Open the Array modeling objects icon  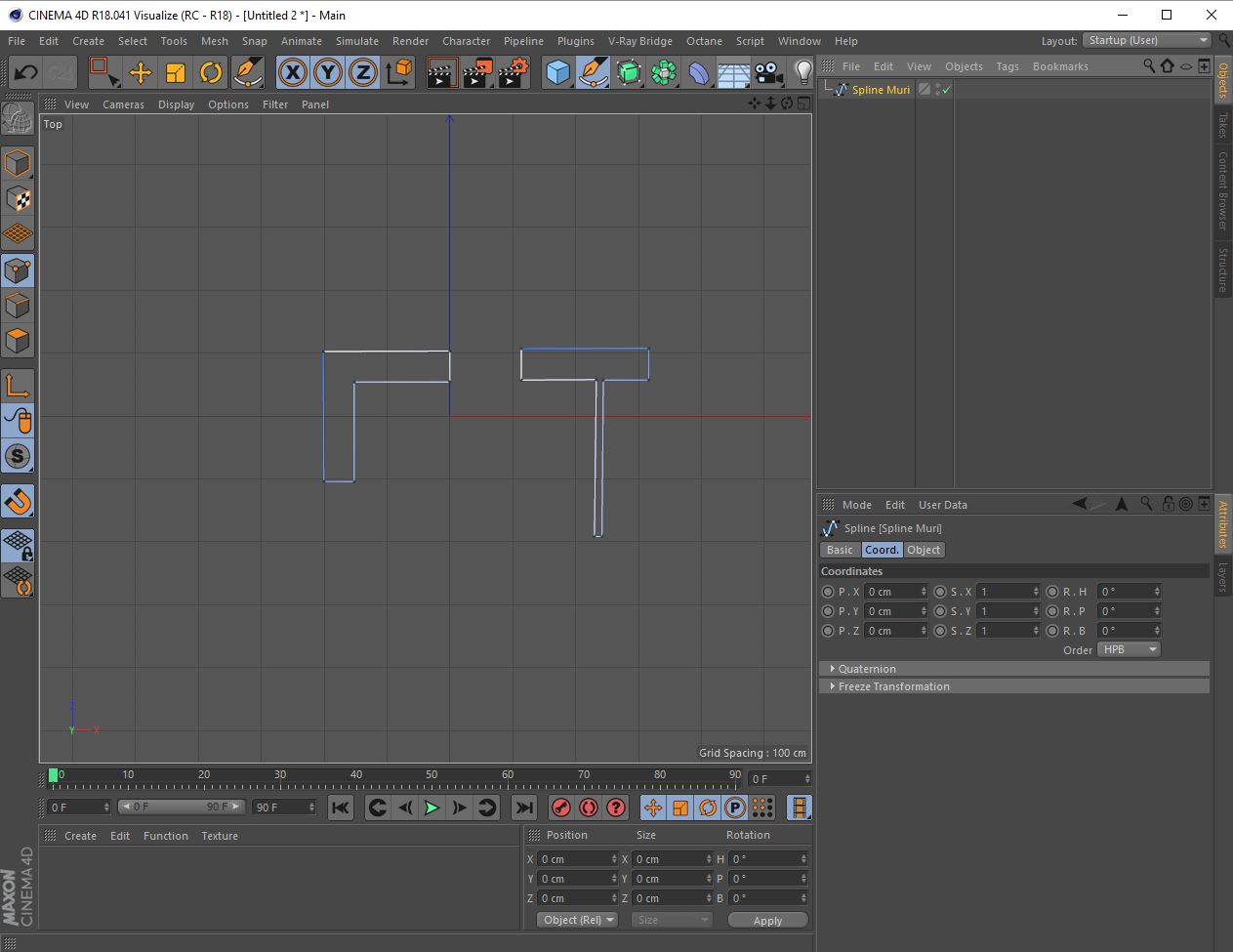click(664, 72)
